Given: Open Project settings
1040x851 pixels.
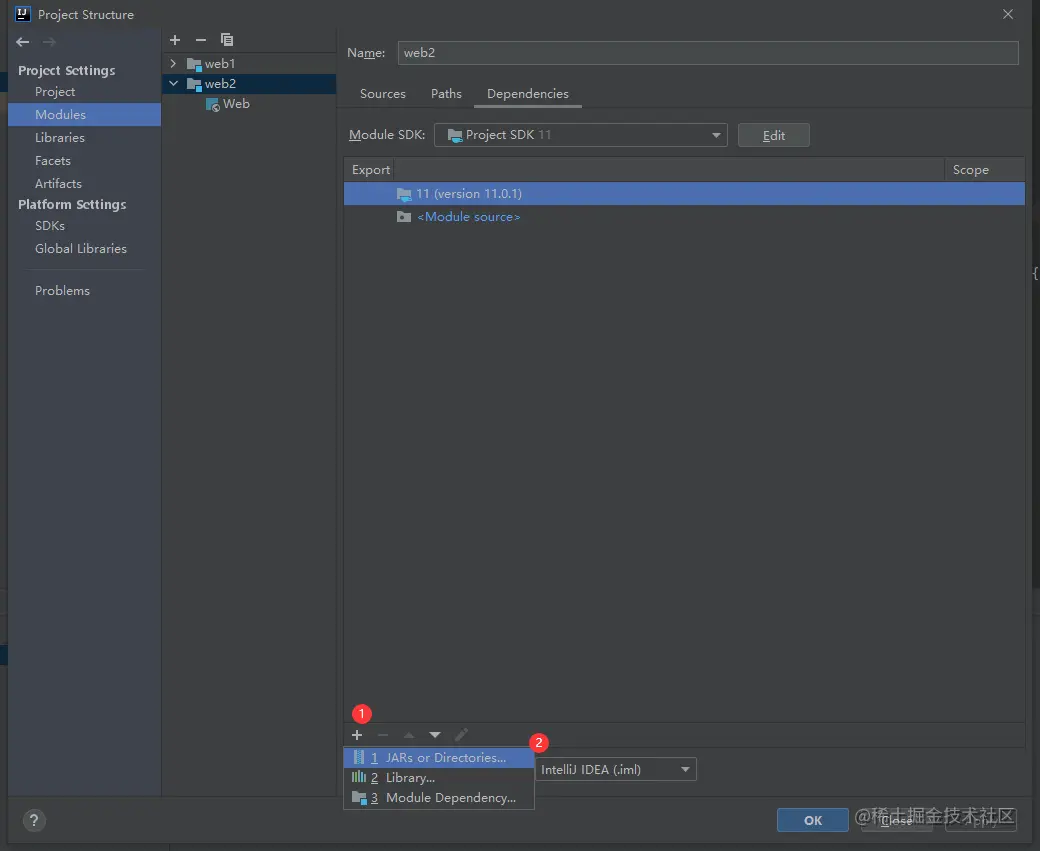Looking at the screenshot, I should click(55, 92).
